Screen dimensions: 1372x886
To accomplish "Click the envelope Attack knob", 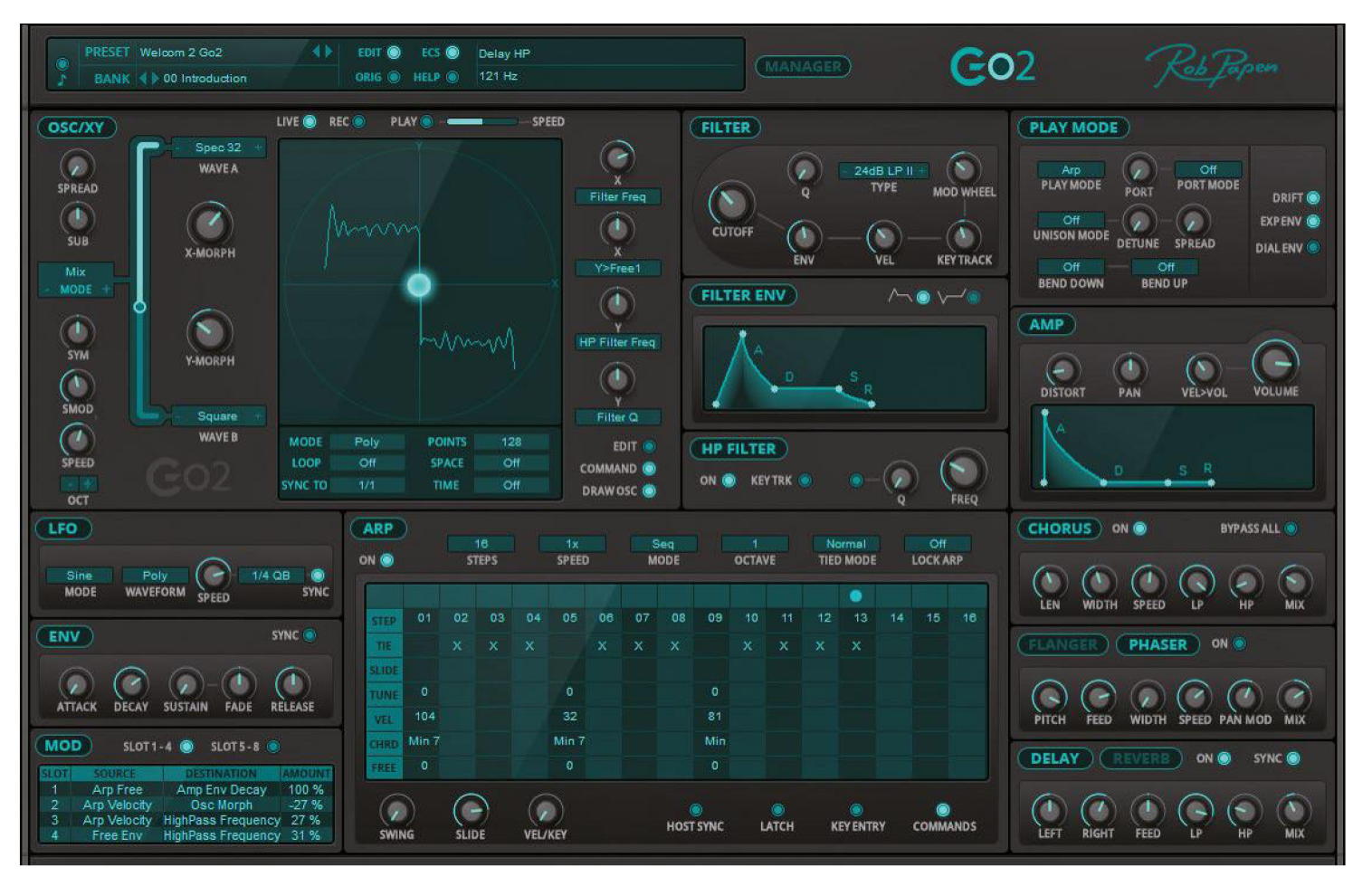I will tap(76, 683).
